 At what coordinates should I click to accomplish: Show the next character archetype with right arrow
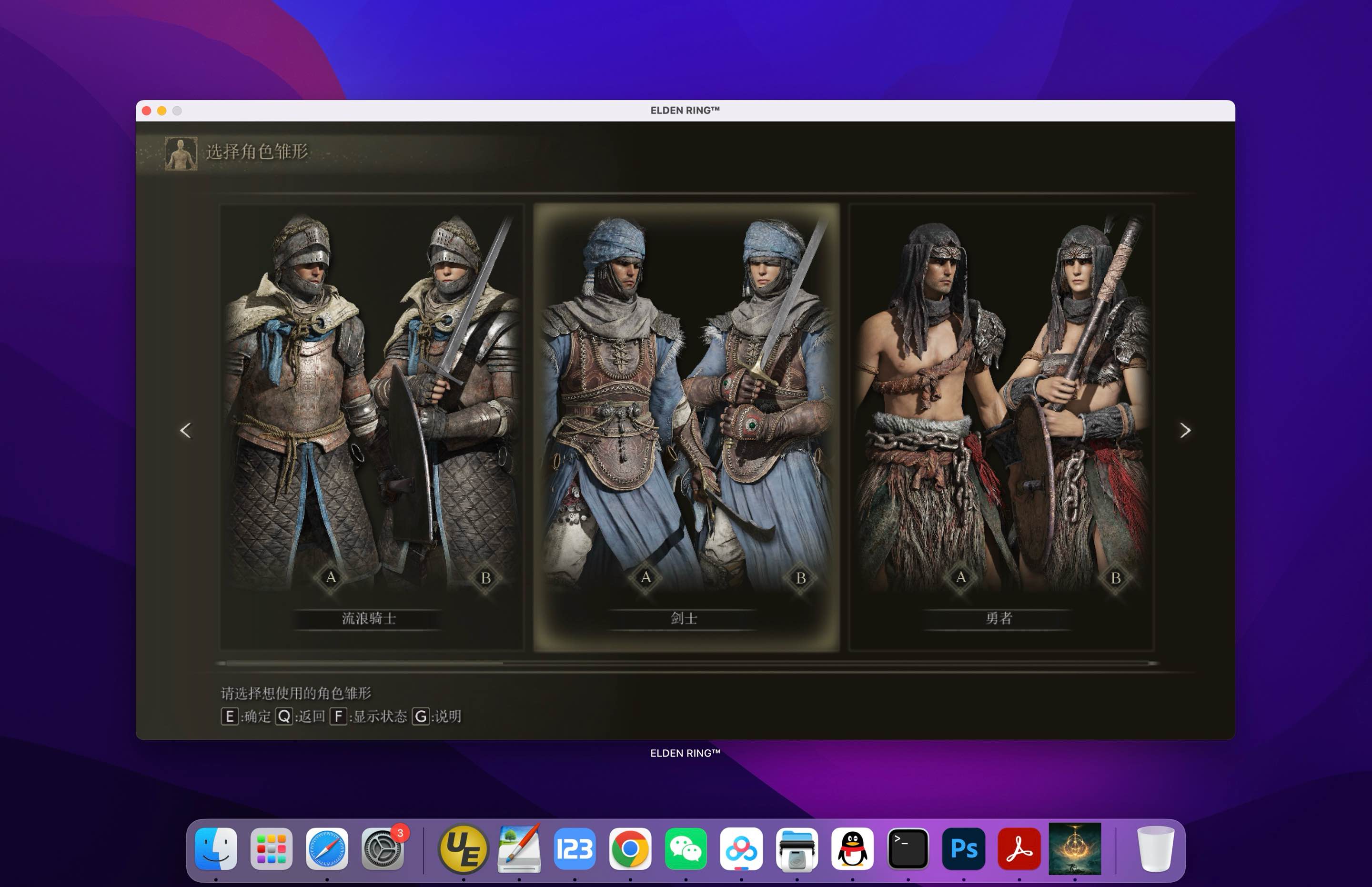click(1185, 430)
